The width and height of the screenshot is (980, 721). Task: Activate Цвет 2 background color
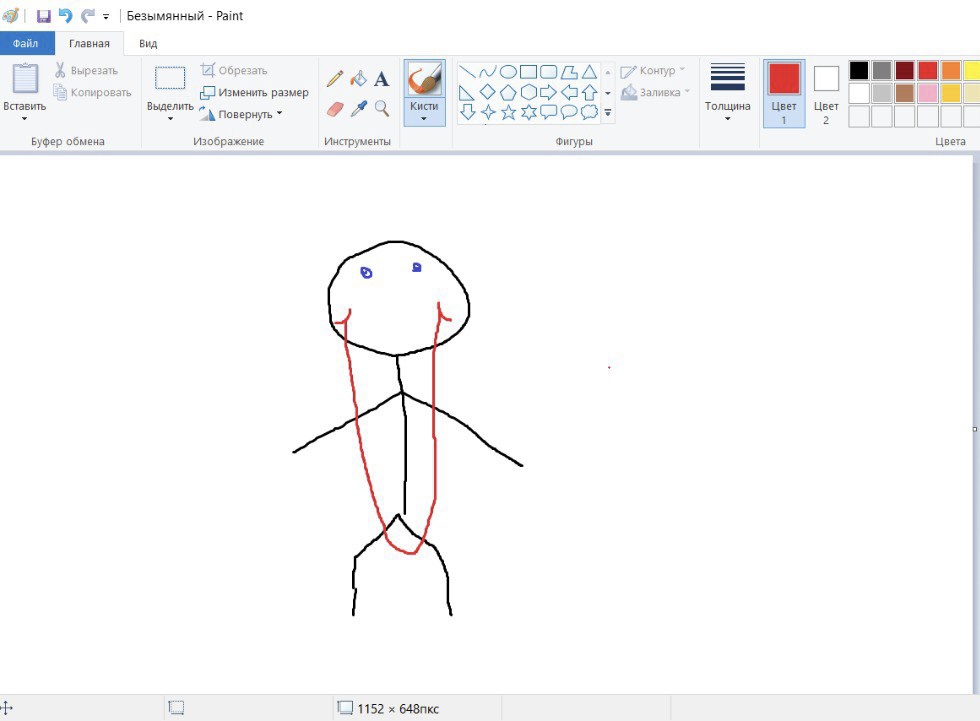(x=826, y=93)
